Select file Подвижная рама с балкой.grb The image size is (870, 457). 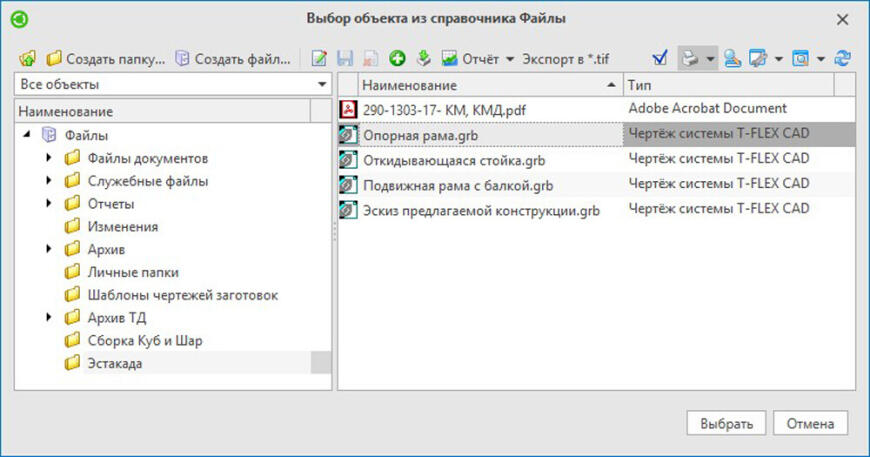coord(458,186)
